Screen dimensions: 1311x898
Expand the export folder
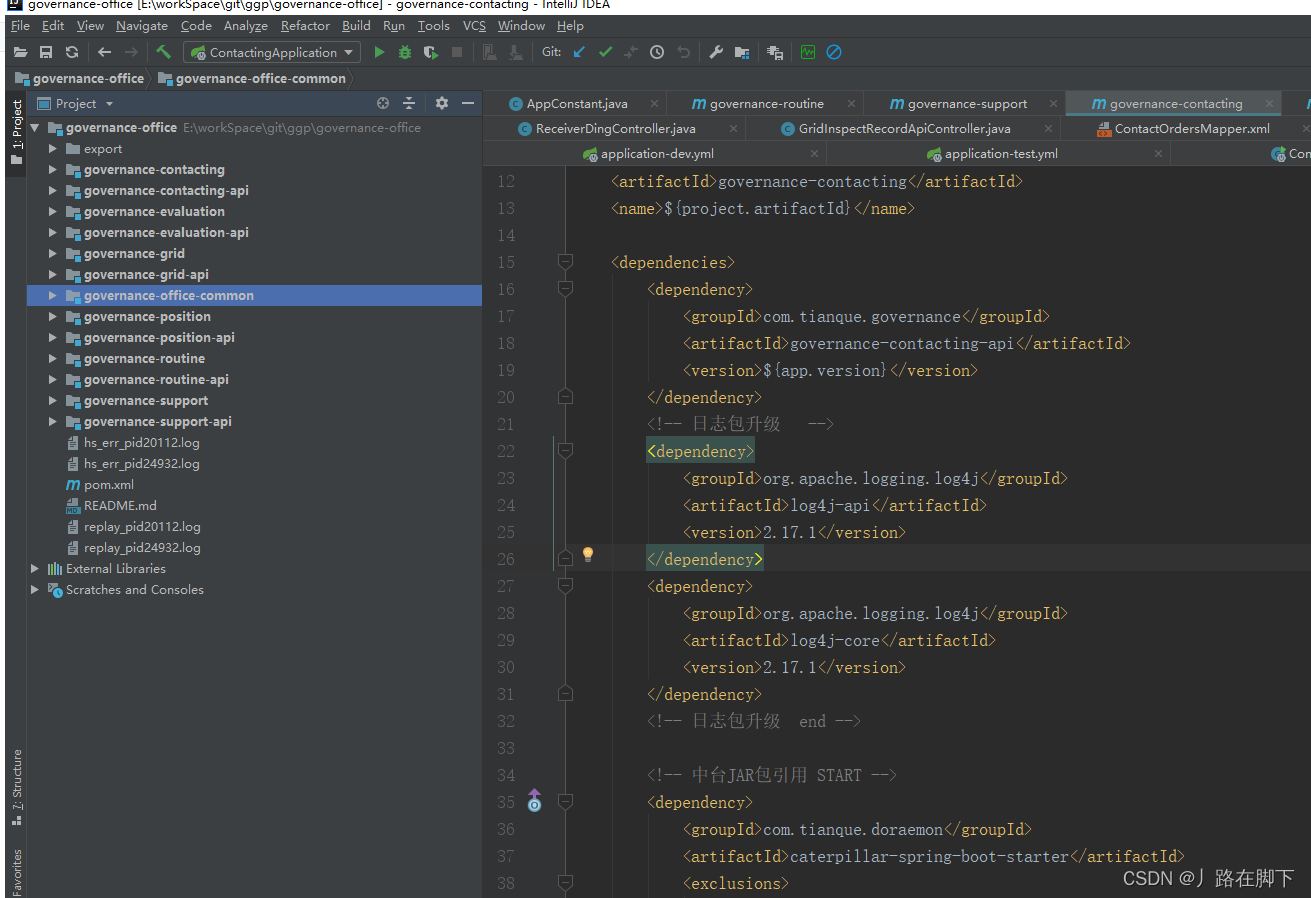(53, 149)
